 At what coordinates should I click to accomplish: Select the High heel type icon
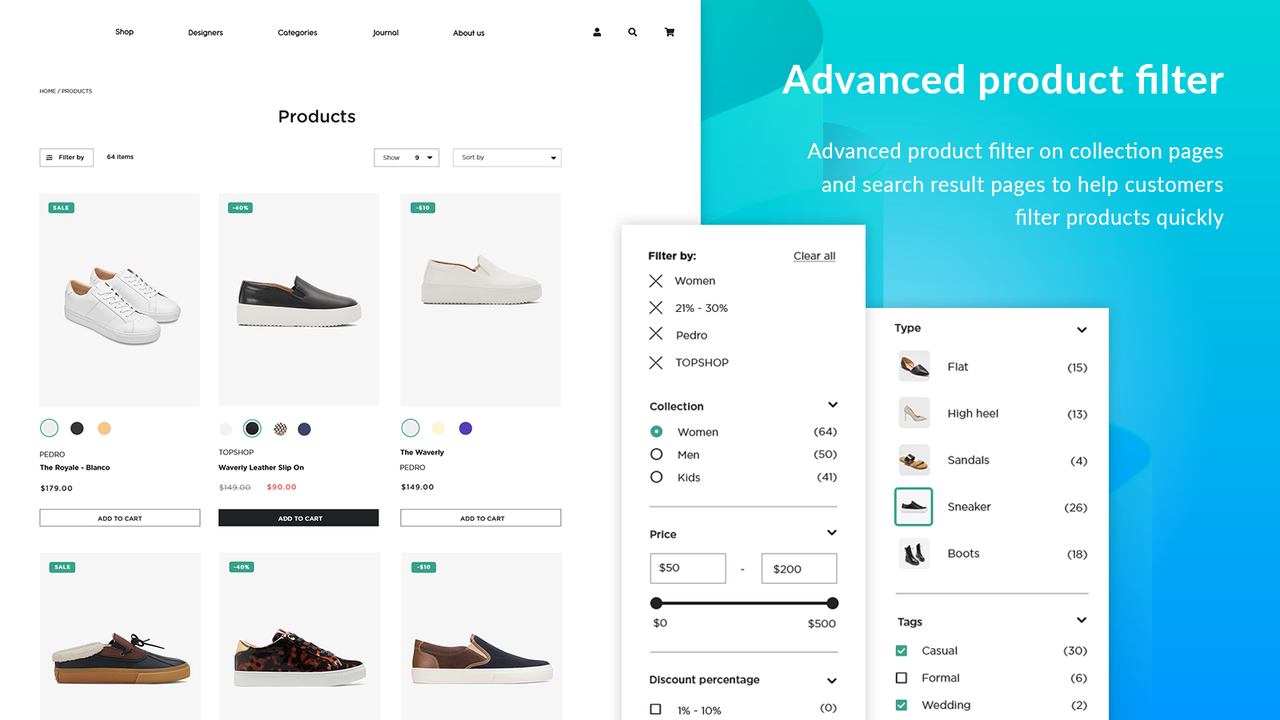[914, 413]
